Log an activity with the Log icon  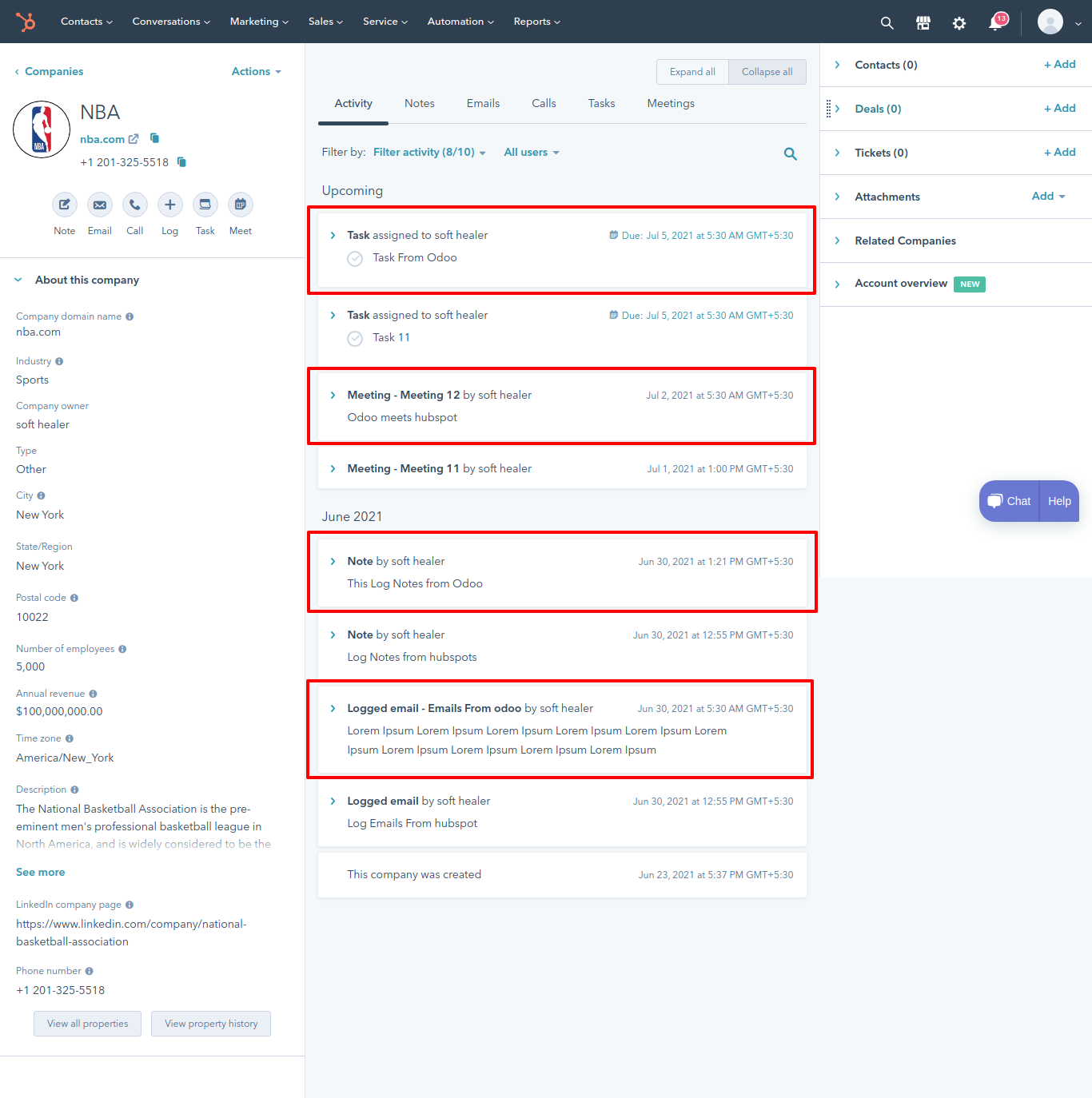point(170,205)
